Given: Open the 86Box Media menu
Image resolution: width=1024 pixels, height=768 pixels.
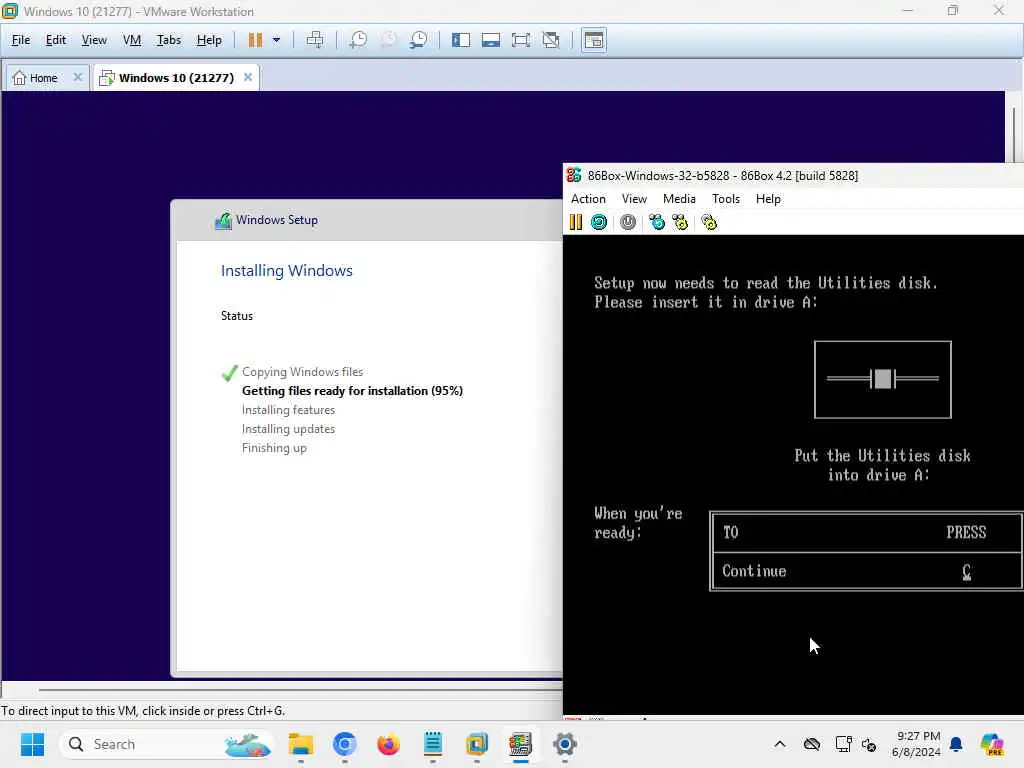Looking at the screenshot, I should coord(679,199).
